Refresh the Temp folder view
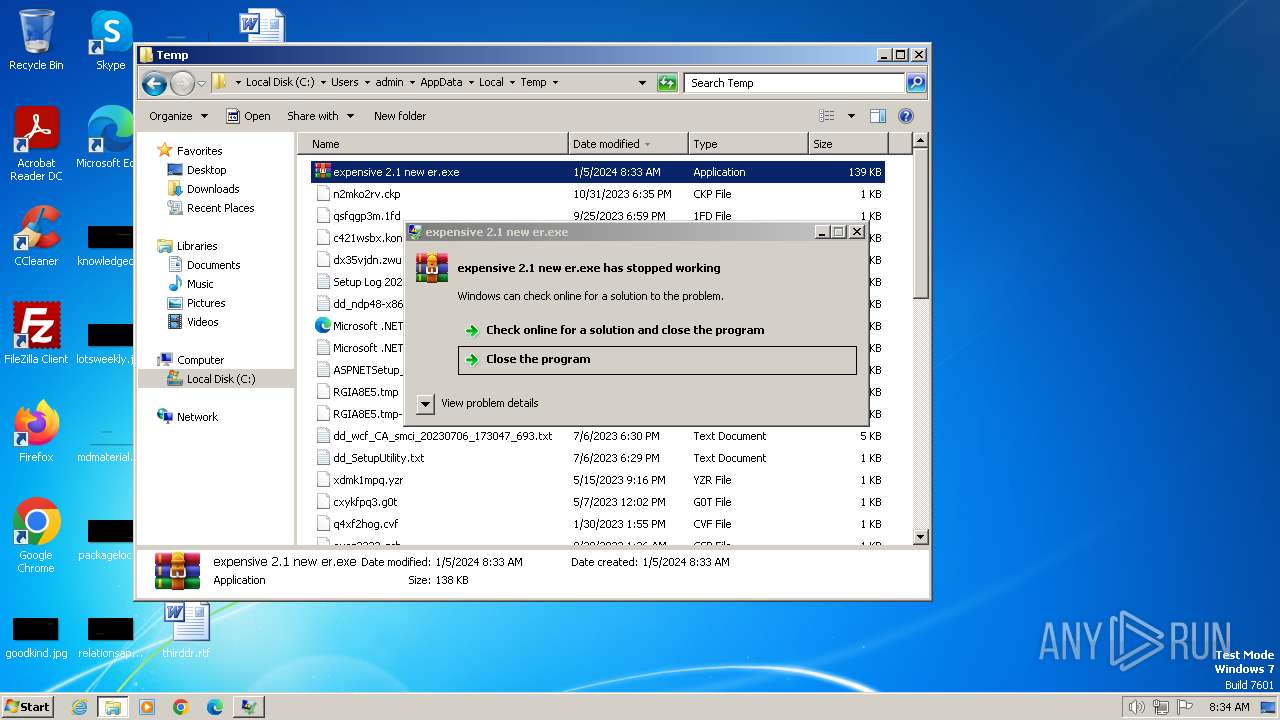The image size is (1280, 720). coord(667,83)
